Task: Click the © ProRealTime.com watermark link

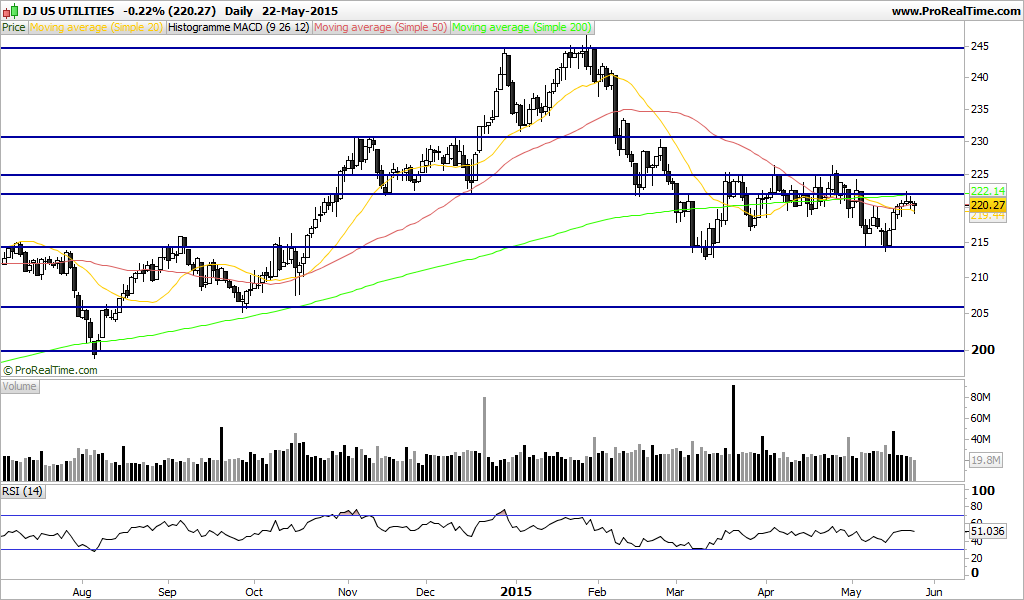Action: (x=51, y=370)
